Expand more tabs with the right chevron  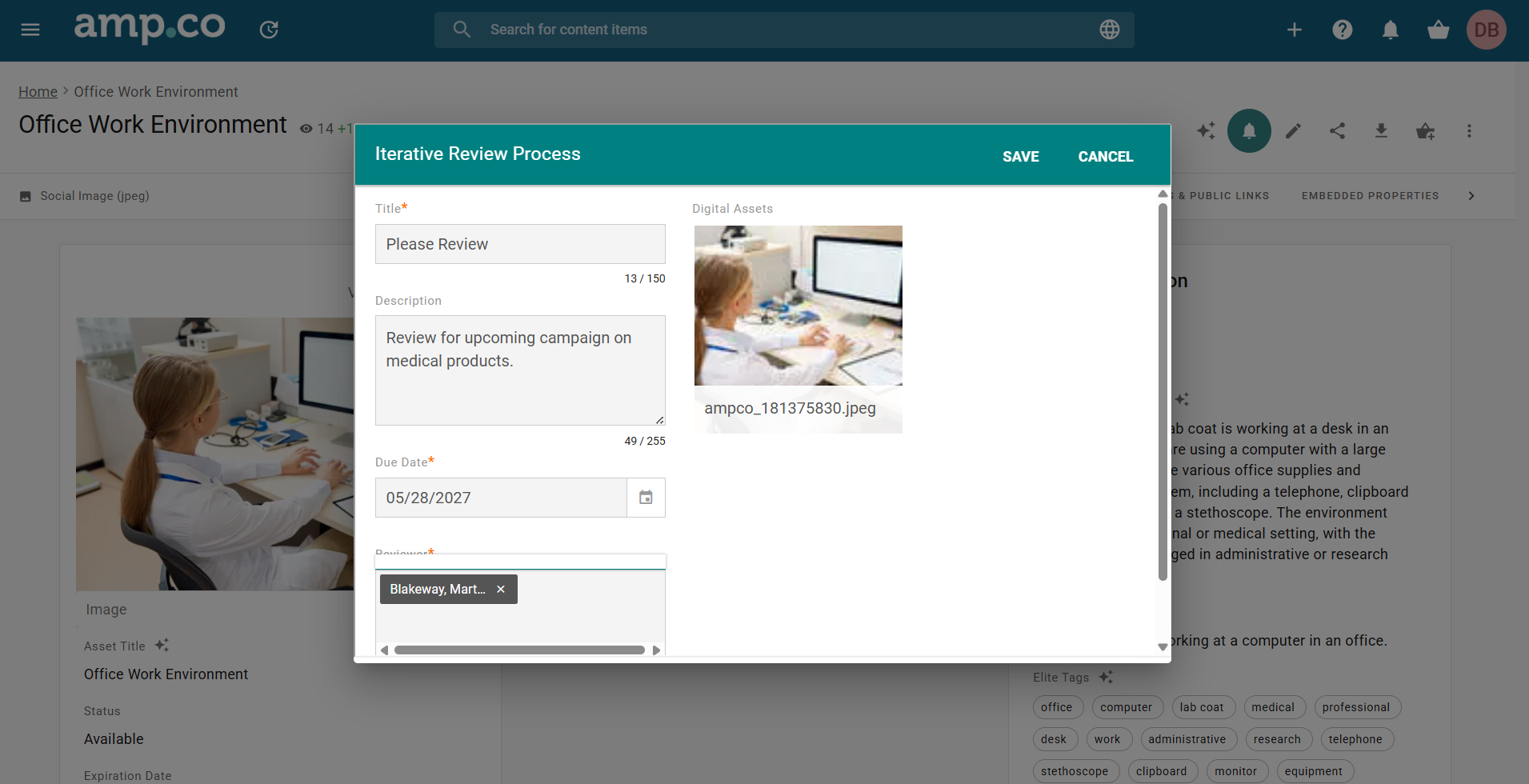pos(1471,196)
